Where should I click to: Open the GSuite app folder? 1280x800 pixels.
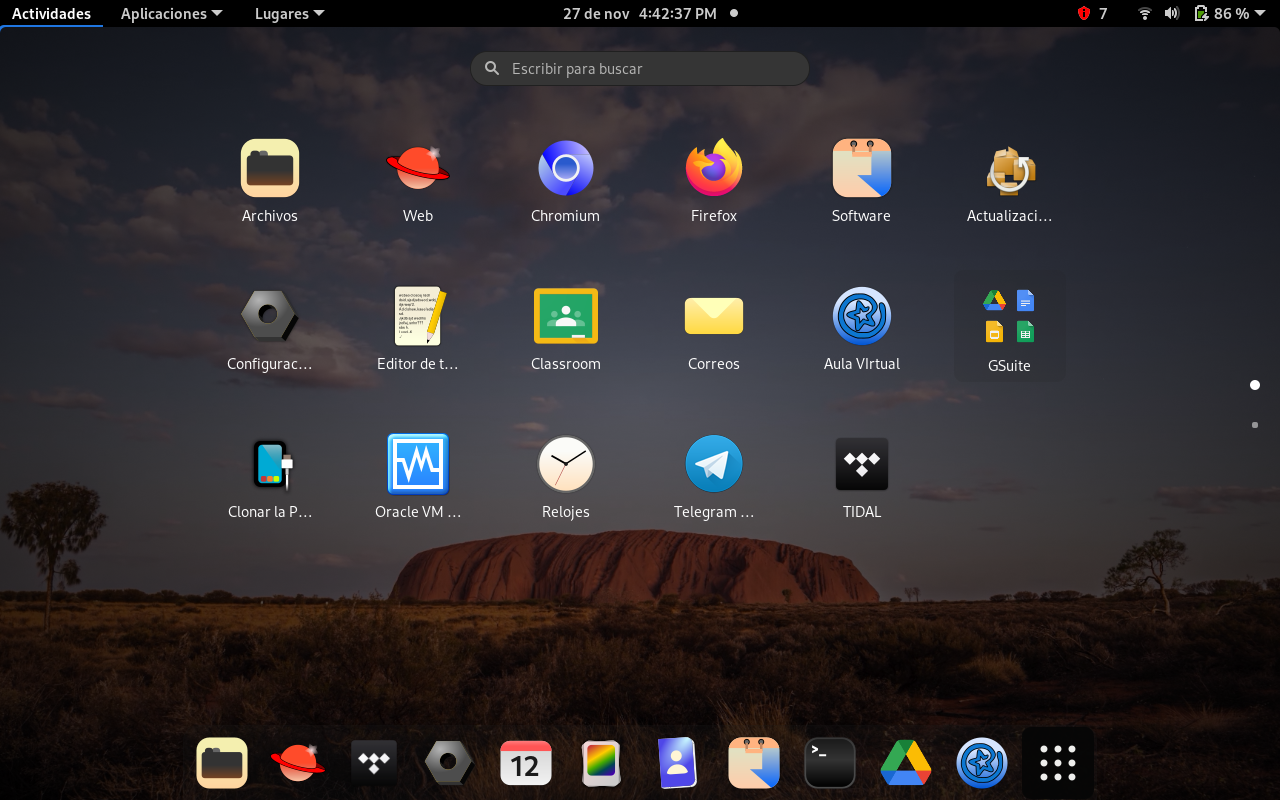[1010, 326]
